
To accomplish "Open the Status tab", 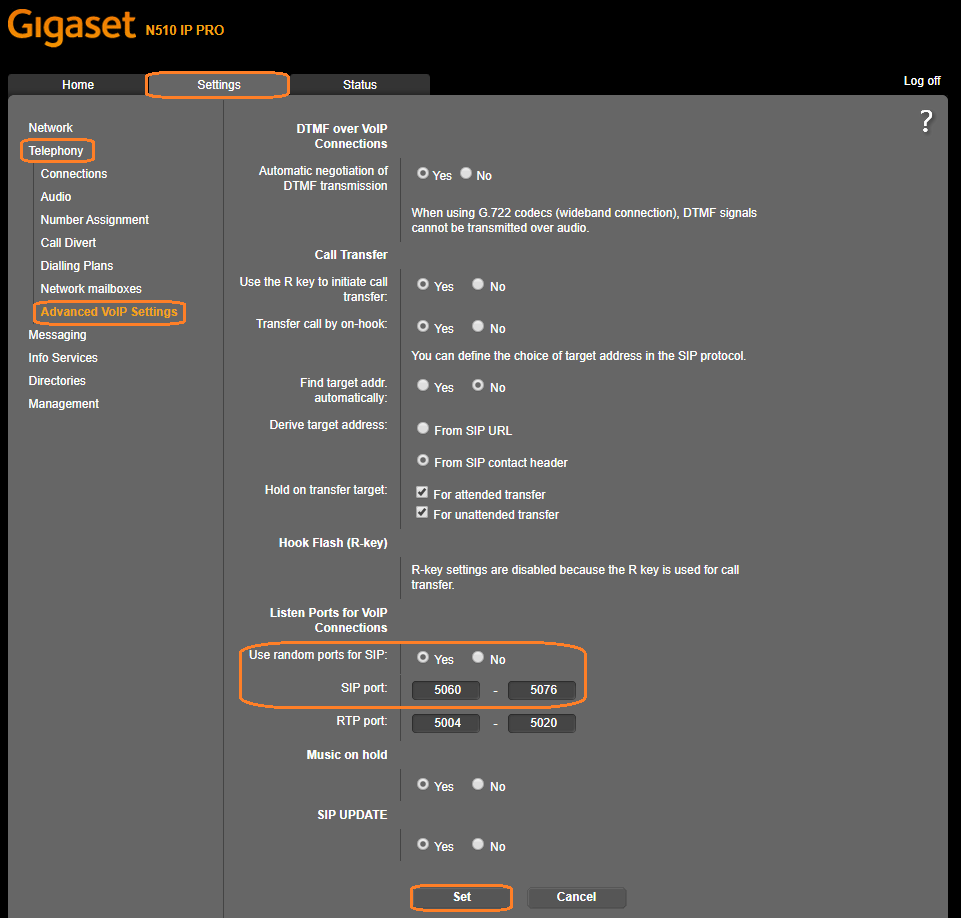I will 360,85.
